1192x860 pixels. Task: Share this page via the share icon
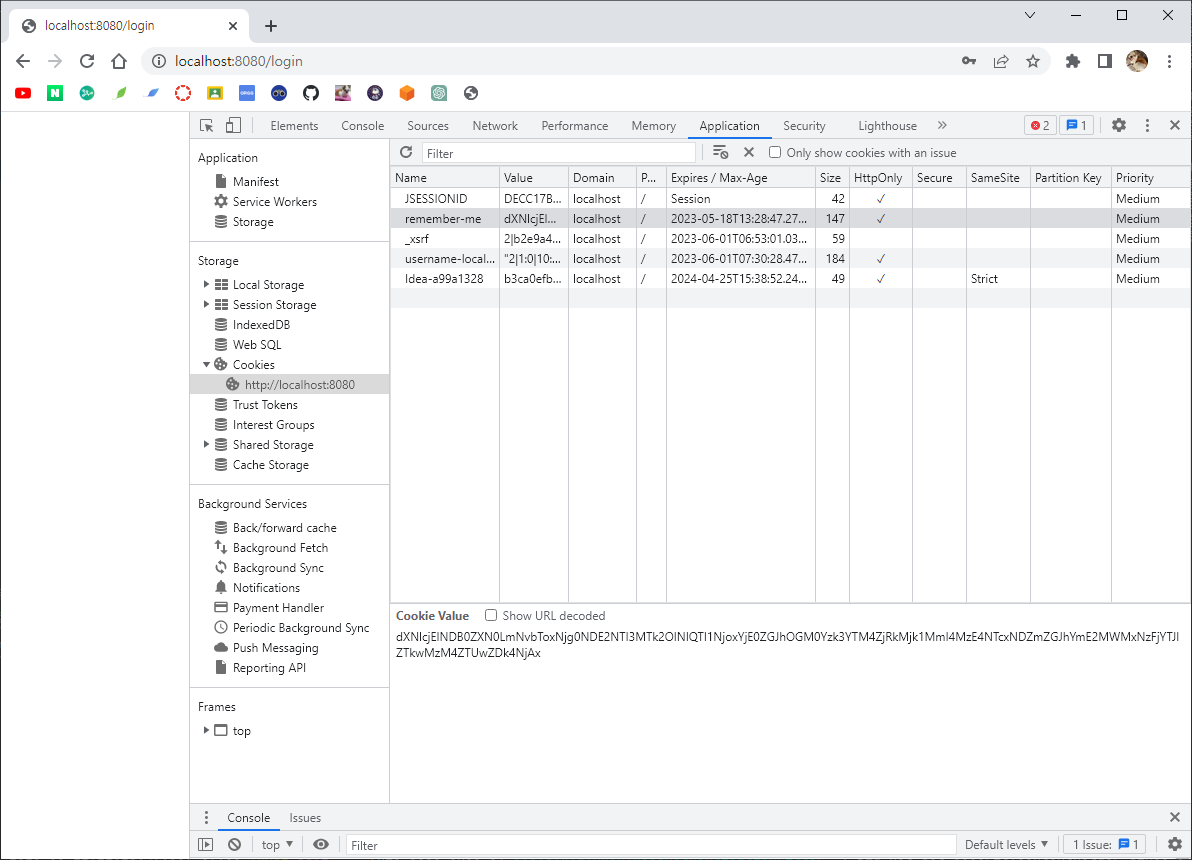click(1000, 61)
